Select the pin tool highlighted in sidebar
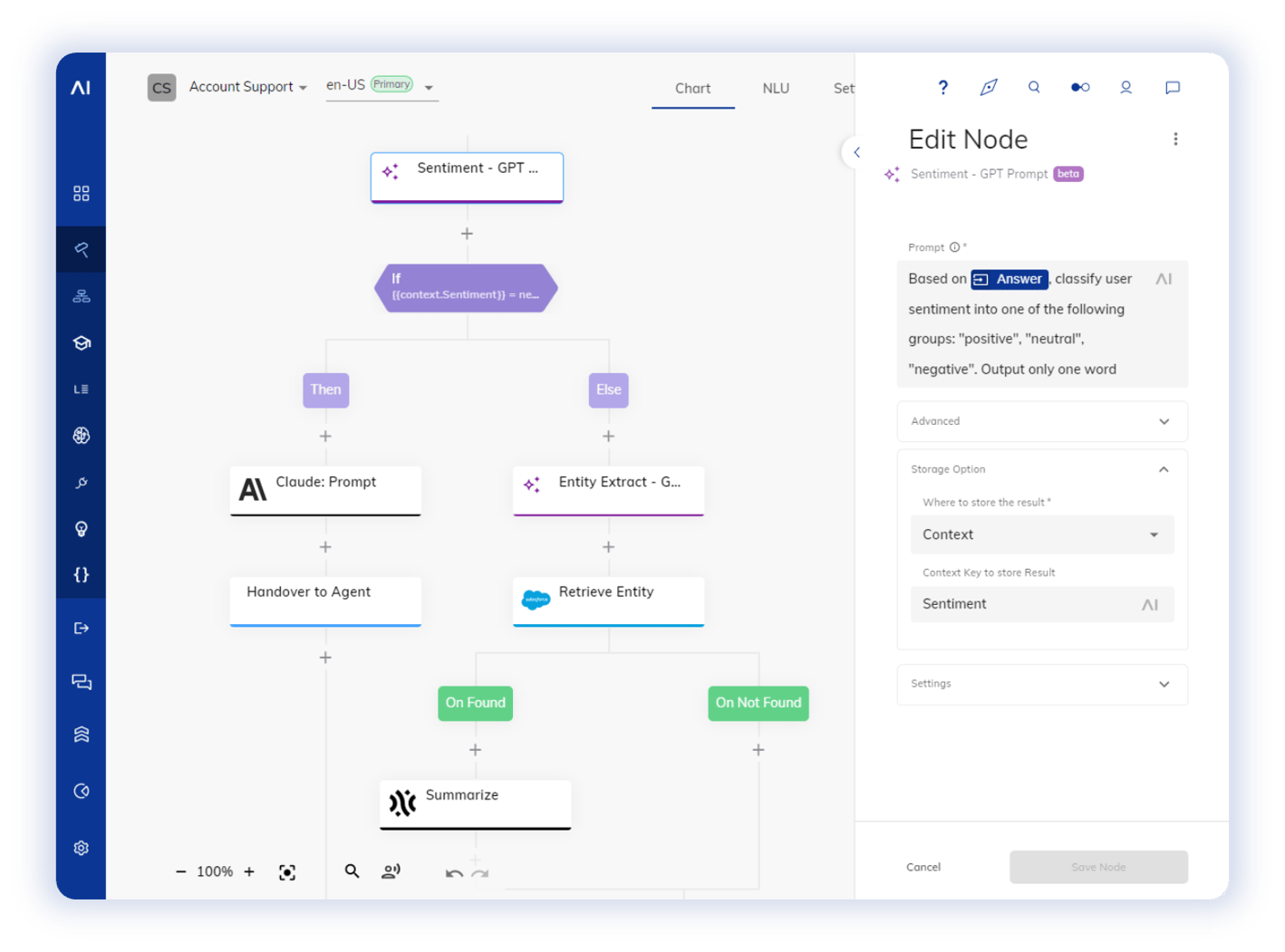Screen dimensions: 1285x952 coord(81,249)
